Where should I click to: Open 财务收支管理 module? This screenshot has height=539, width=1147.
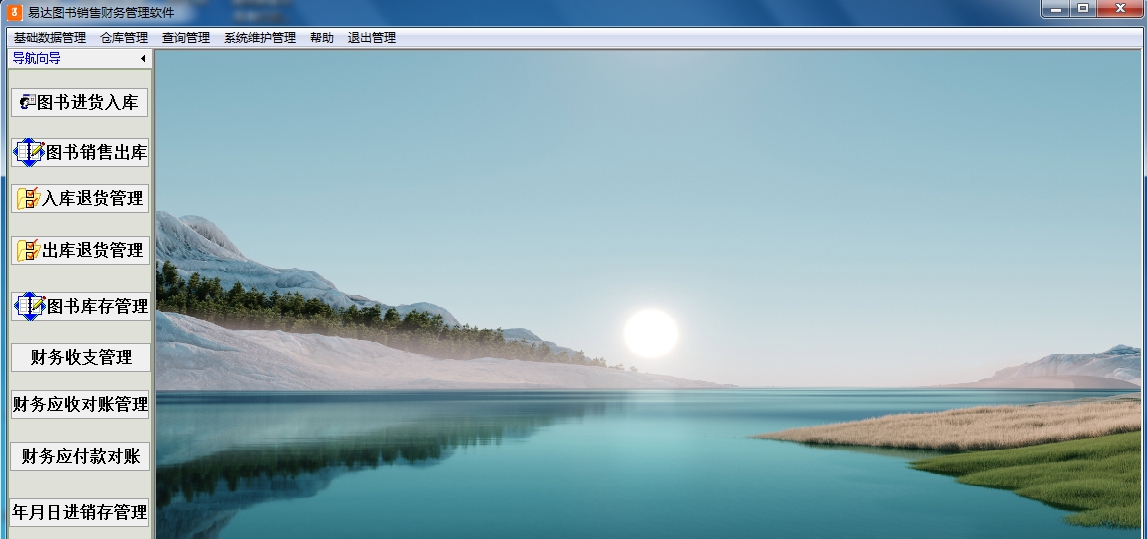(80, 358)
